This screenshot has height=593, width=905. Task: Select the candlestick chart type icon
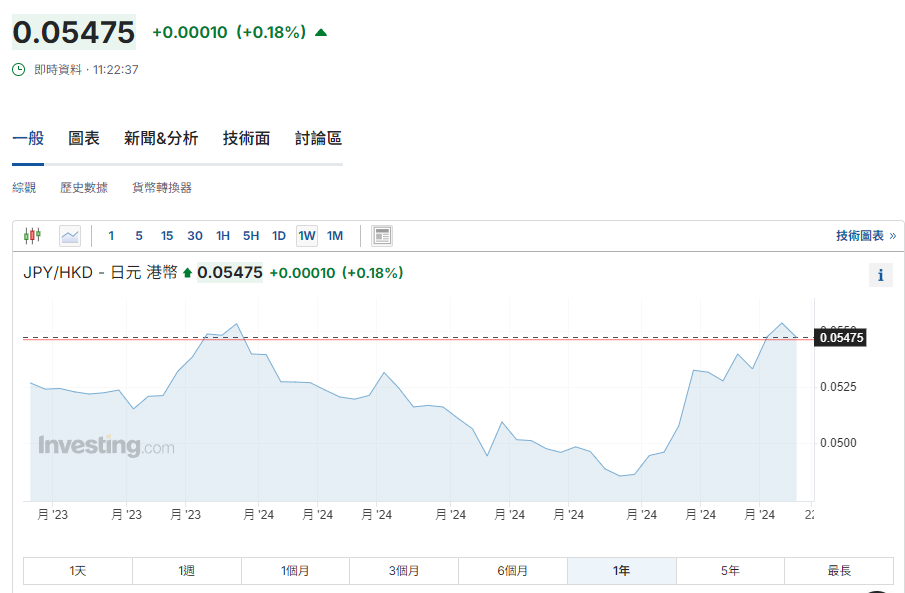(x=33, y=236)
